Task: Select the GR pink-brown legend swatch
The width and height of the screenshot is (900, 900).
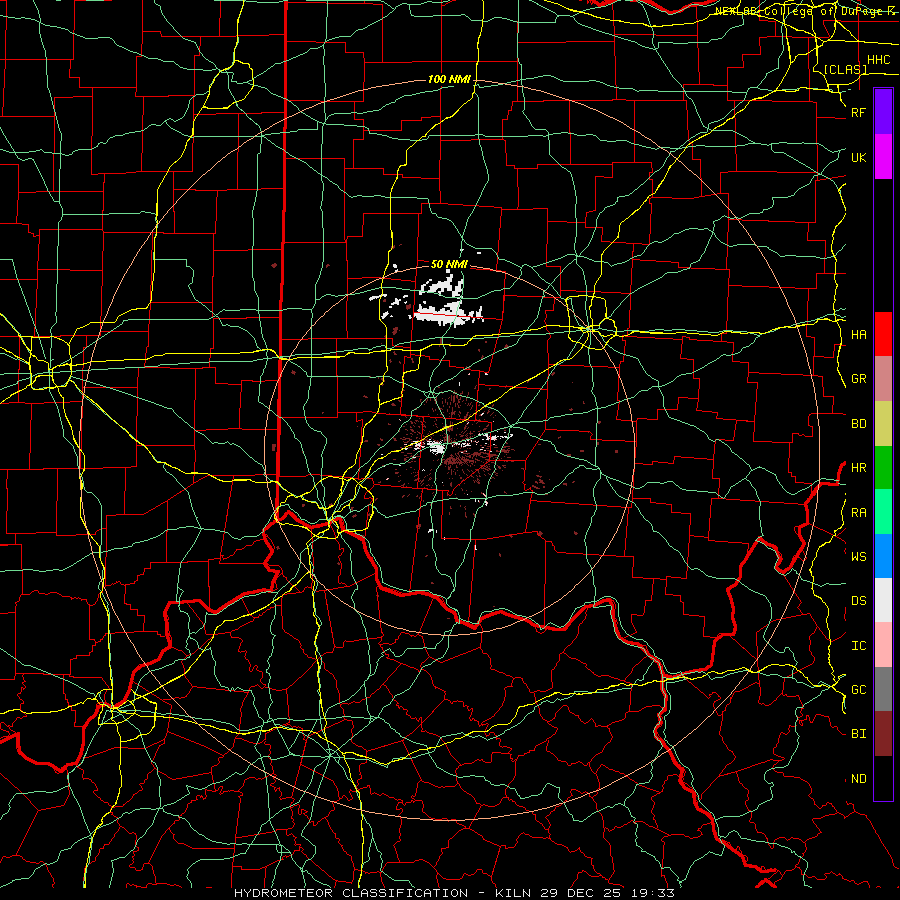Action: [x=883, y=379]
